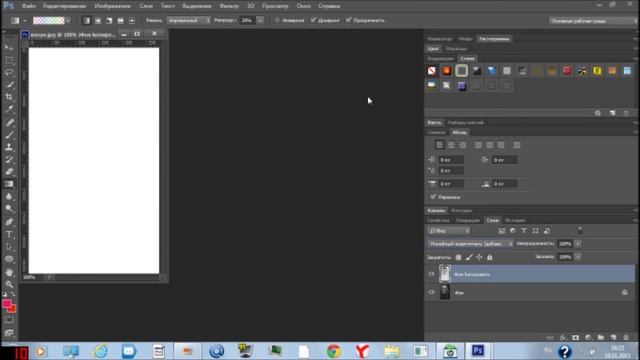640x360 pixels.
Task: Select the Gradient tool in the toolbox
Action: point(9,184)
